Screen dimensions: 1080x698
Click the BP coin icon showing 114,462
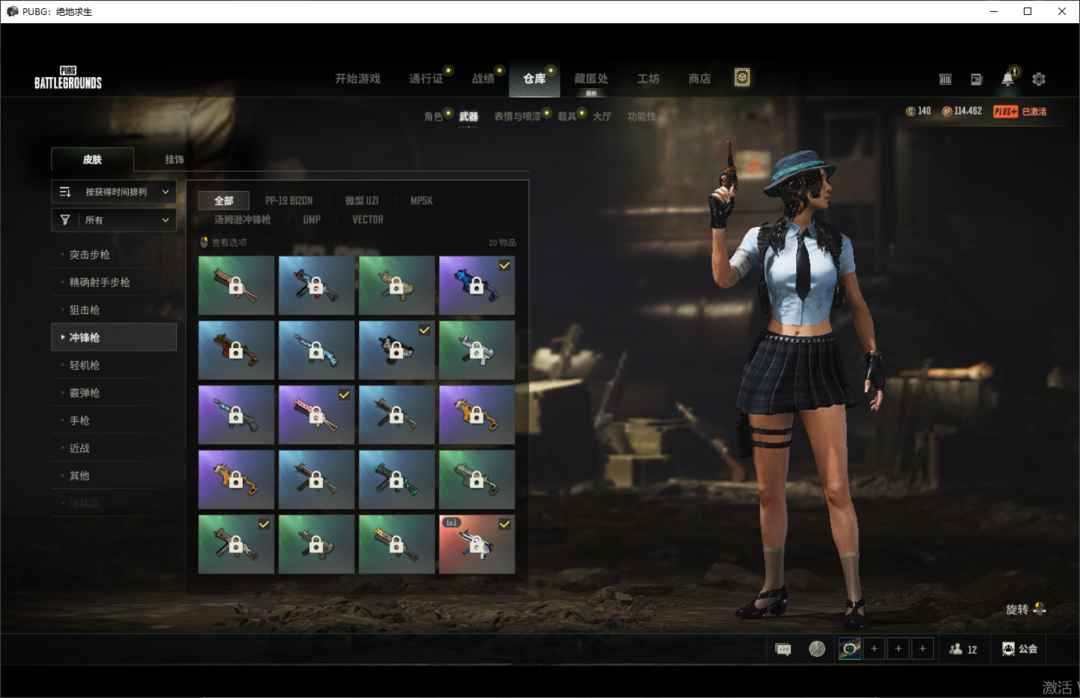point(946,111)
